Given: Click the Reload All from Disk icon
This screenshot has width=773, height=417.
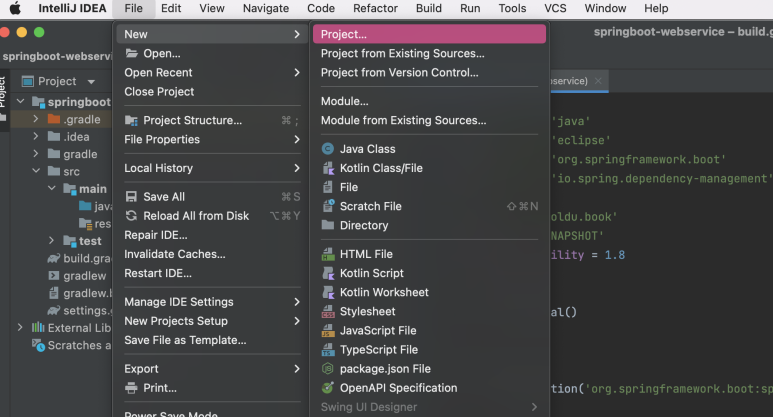Looking at the screenshot, I should click(131, 216).
